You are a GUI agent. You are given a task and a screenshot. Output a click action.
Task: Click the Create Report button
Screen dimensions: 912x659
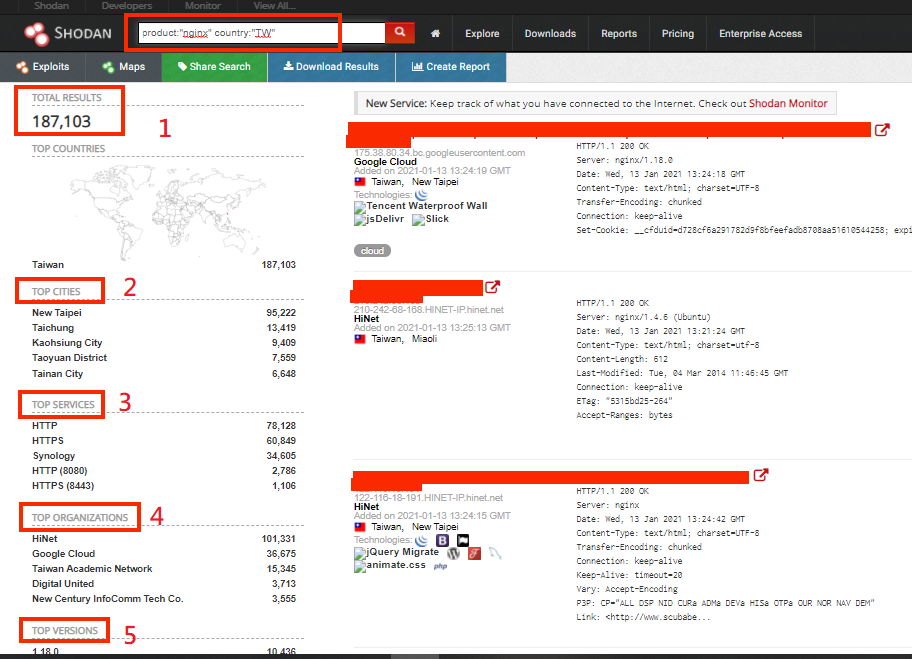[x=451, y=67]
